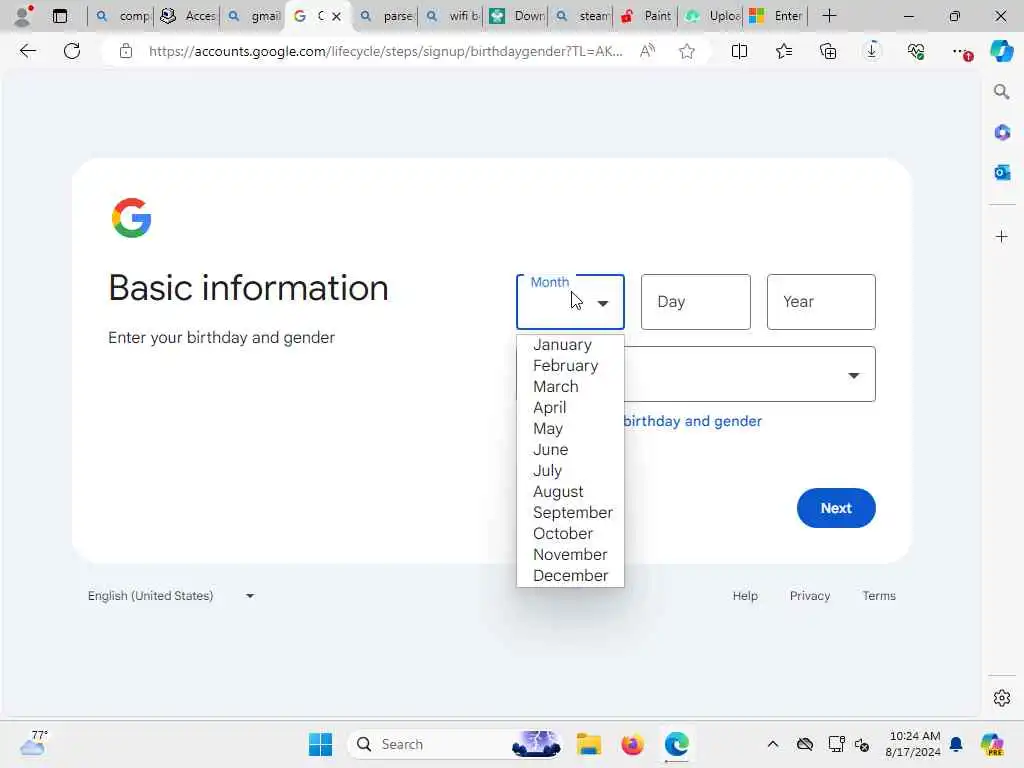Image resolution: width=1024 pixels, height=768 pixels.
Task: Open Microsoft 365 sidebar icon
Action: pos(1002,133)
